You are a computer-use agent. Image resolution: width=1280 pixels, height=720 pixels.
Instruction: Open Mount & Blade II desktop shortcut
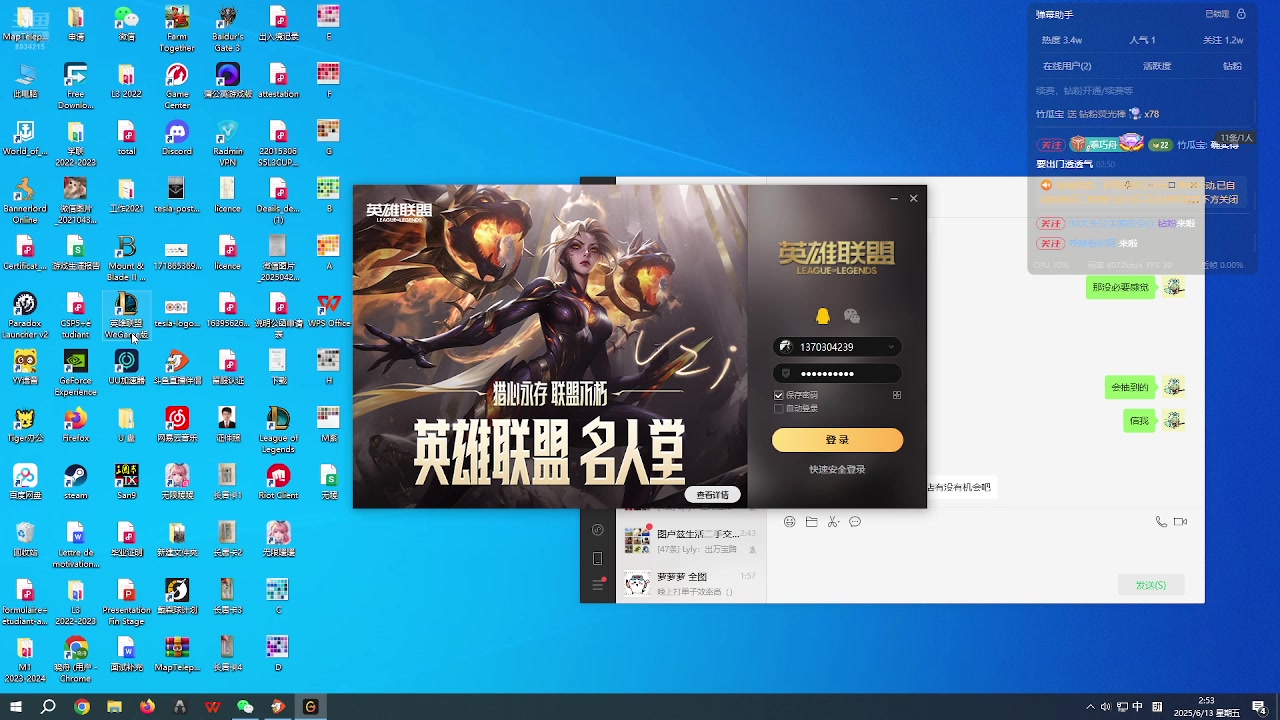[x=126, y=258]
